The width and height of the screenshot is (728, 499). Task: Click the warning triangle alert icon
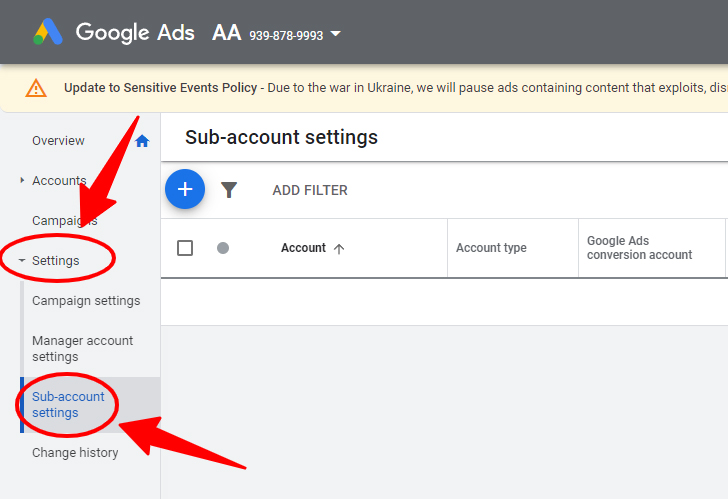[36, 88]
